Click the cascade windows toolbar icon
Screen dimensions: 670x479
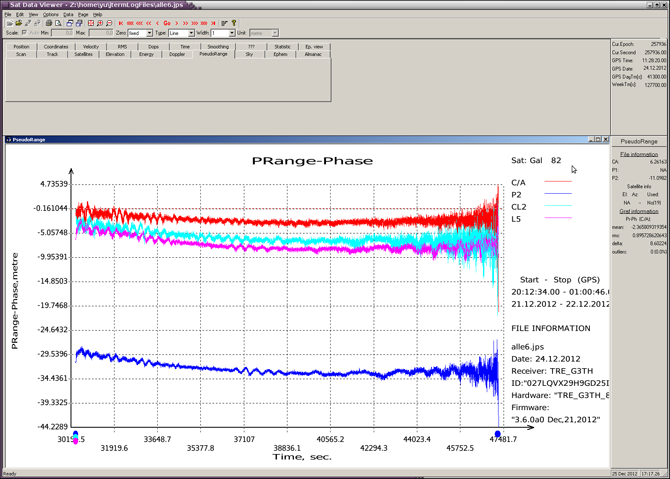[x=70, y=23]
